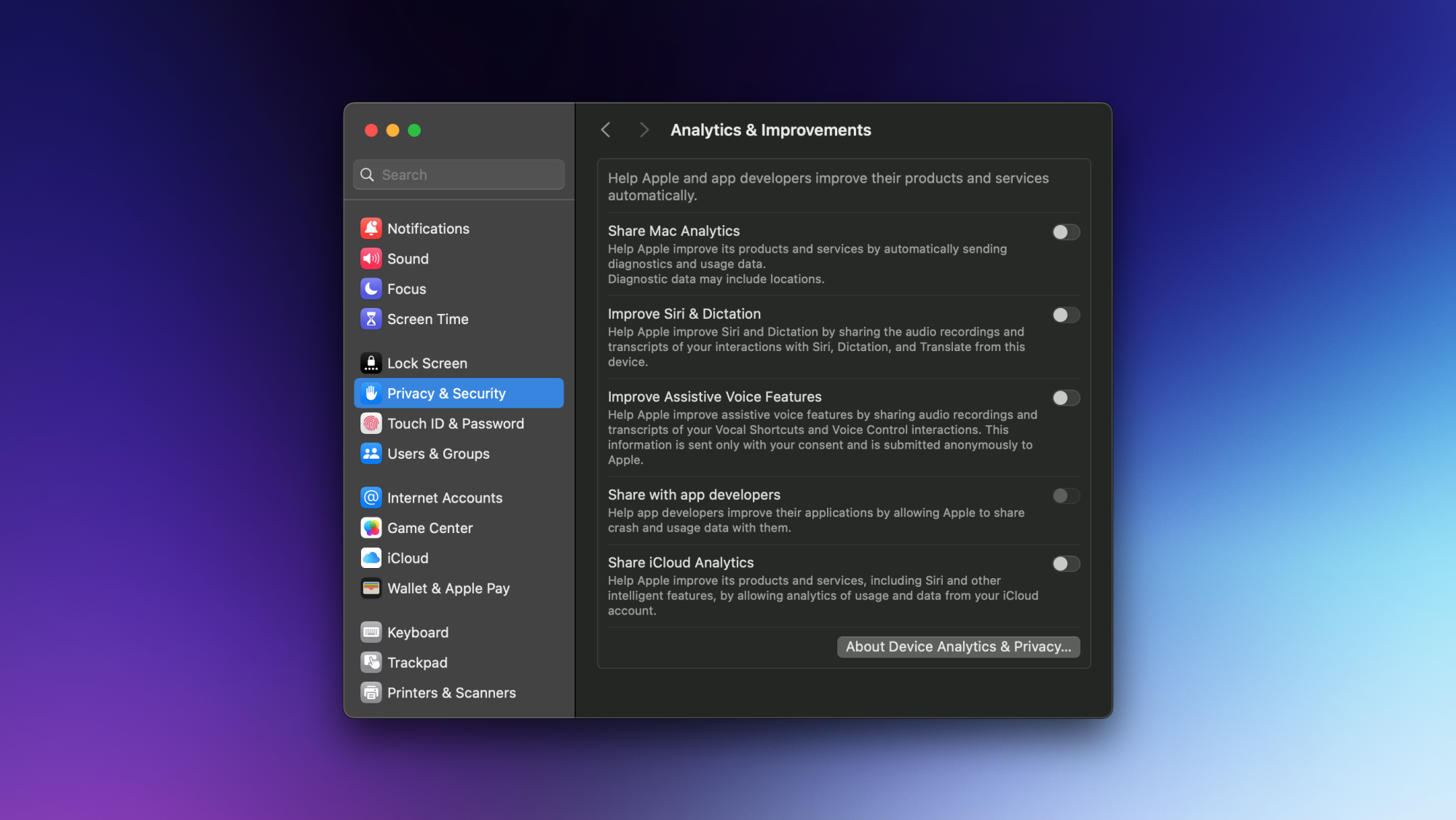The image size is (1456, 820).
Task: Open the Keyboard sidebar label
Action: tap(418, 633)
